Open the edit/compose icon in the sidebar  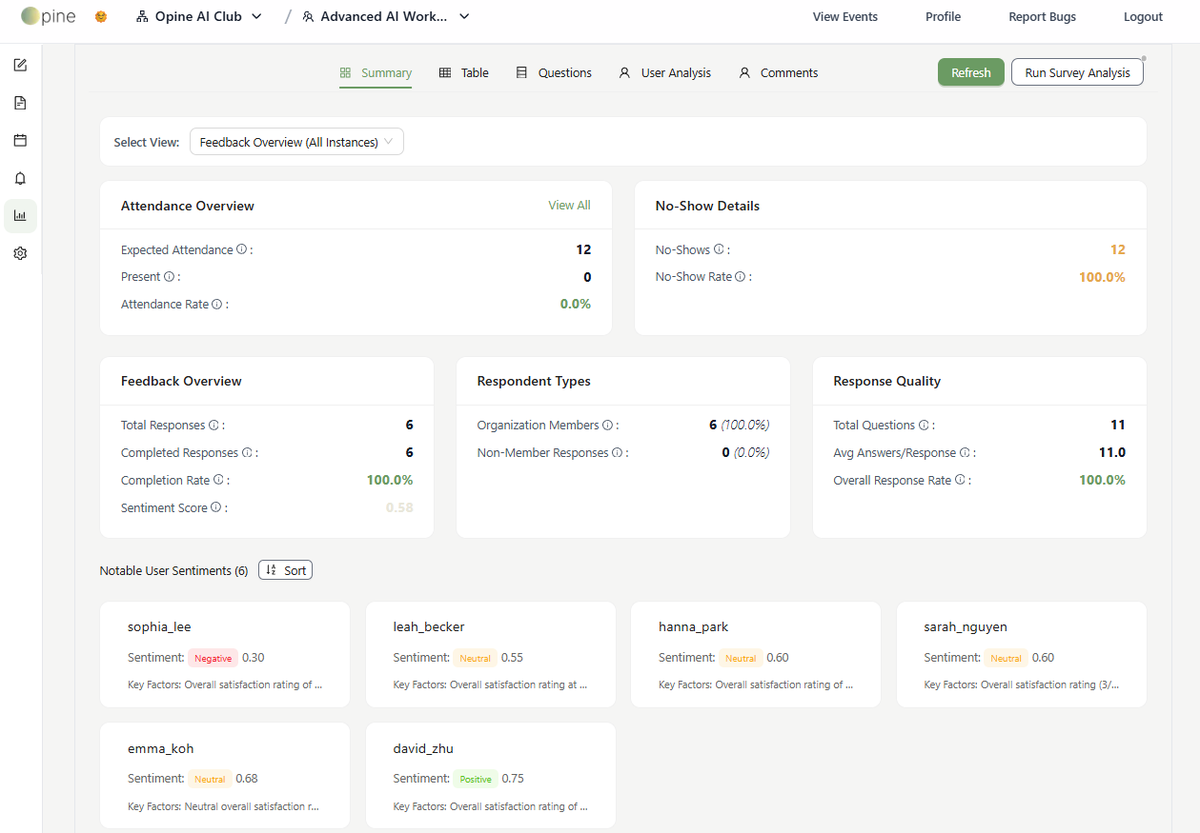[20, 66]
